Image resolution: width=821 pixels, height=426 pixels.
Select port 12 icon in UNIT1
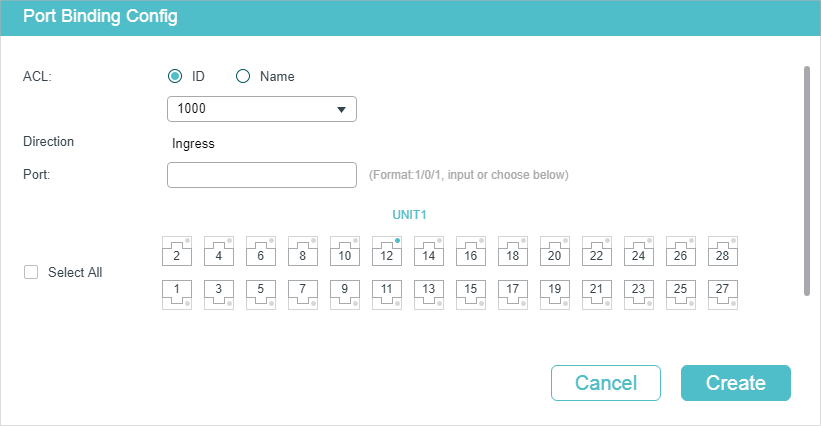(386, 253)
